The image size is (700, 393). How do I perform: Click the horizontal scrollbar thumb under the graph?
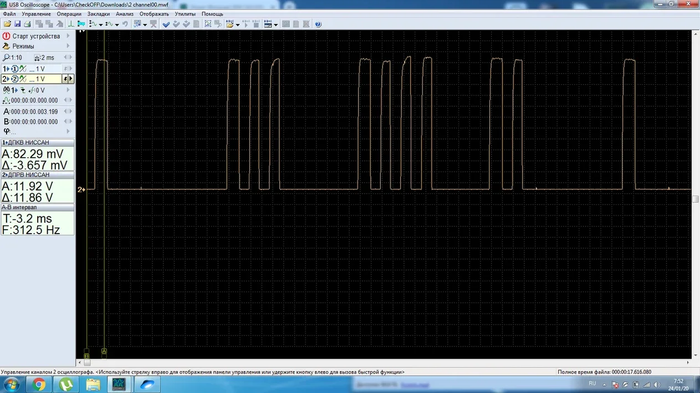[87, 363]
